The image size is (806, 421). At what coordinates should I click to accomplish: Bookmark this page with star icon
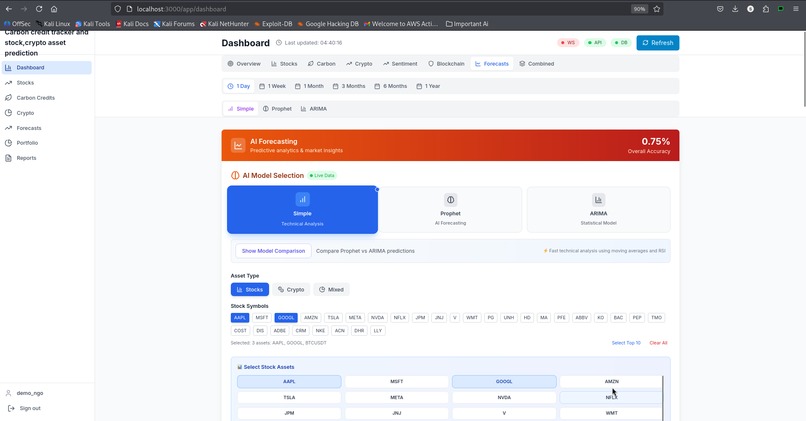[x=656, y=9]
